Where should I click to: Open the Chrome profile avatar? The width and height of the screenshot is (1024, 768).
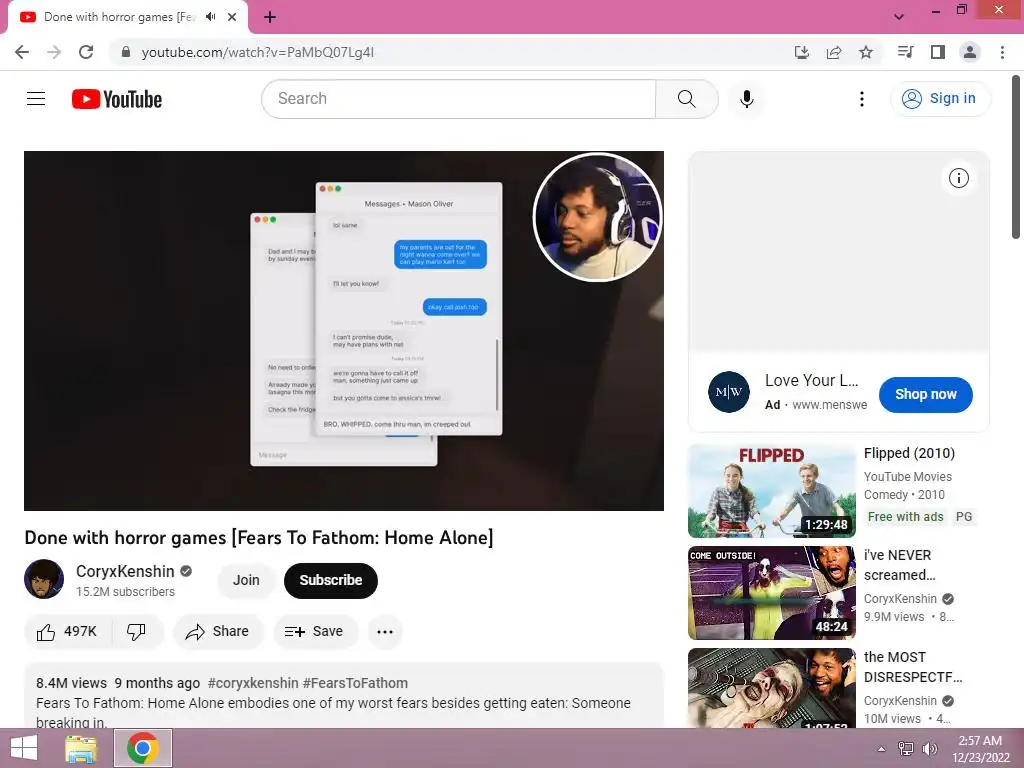pos(970,52)
